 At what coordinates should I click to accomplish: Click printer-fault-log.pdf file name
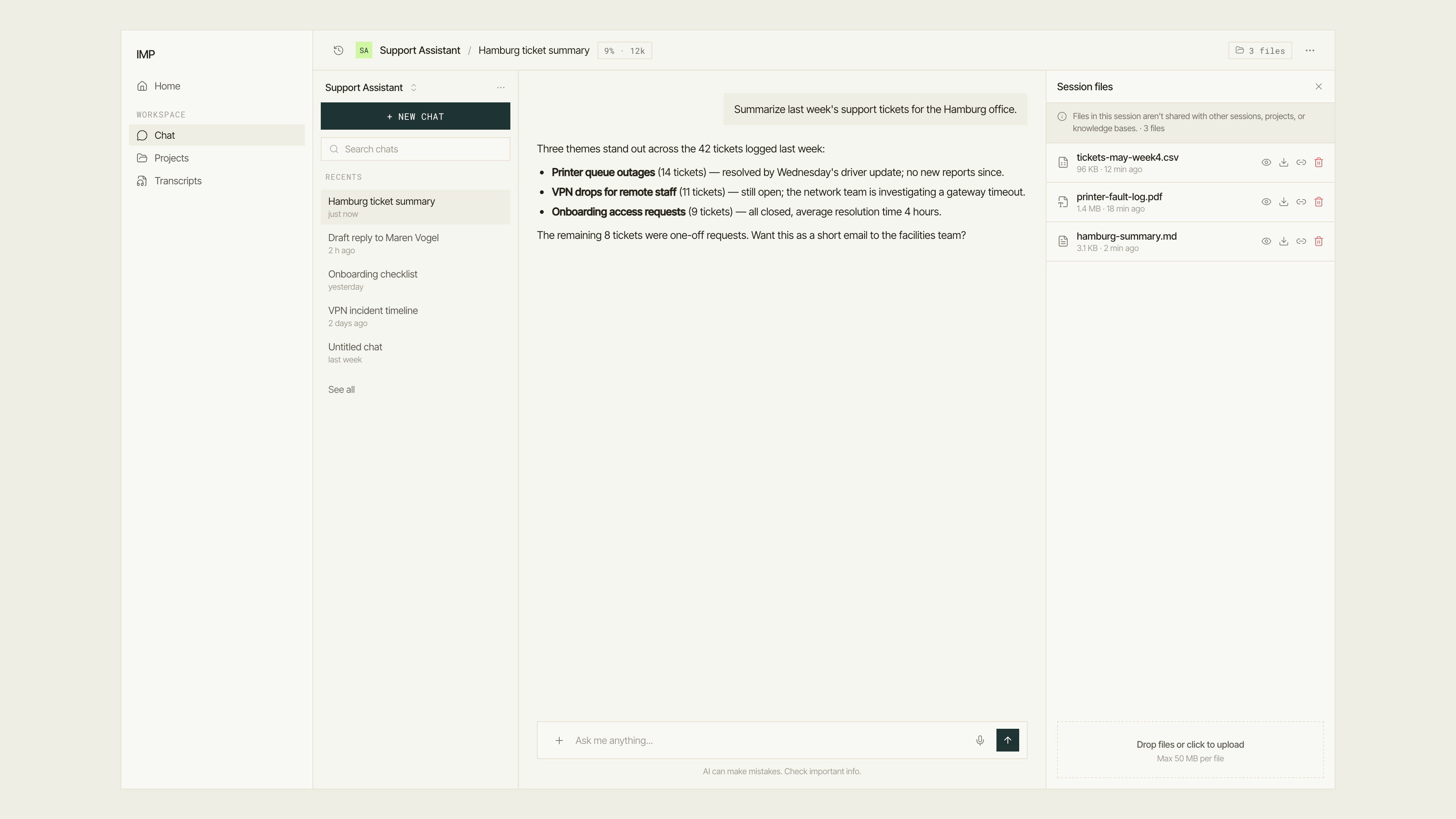tap(1119, 197)
